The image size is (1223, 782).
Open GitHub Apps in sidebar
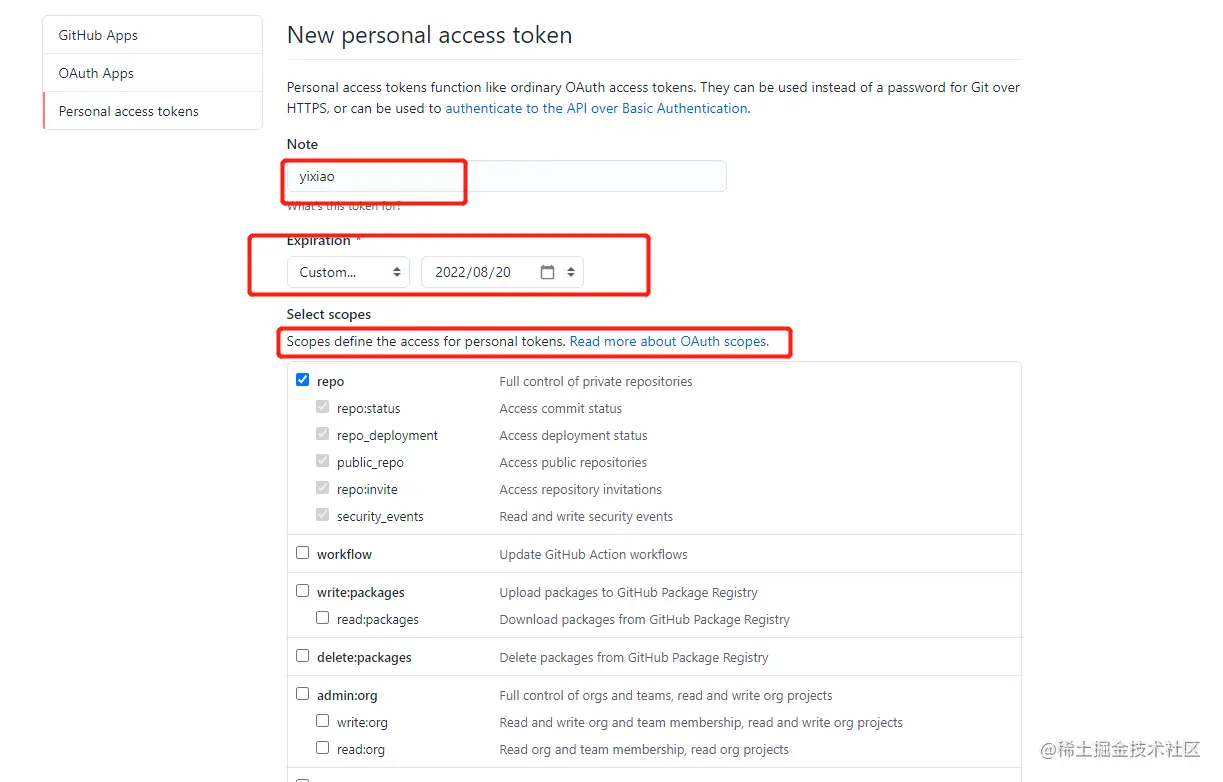[x=98, y=35]
